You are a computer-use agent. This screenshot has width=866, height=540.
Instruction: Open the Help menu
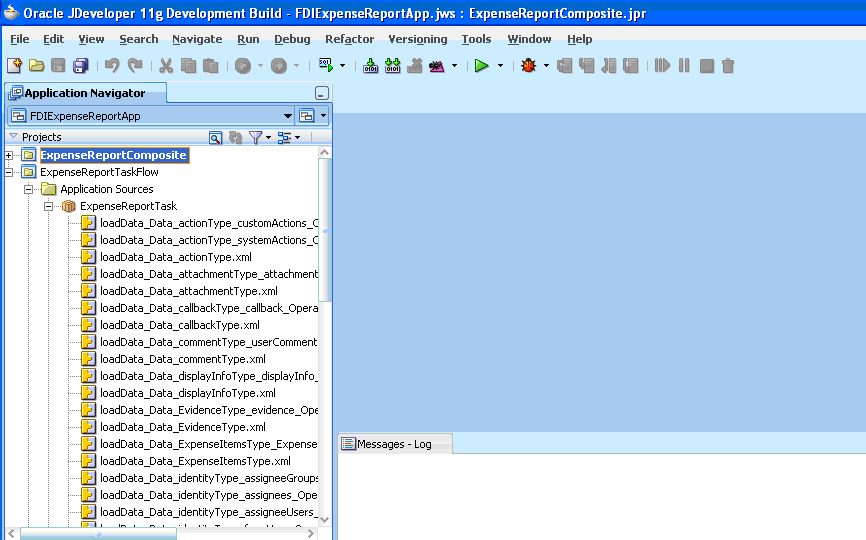click(579, 39)
